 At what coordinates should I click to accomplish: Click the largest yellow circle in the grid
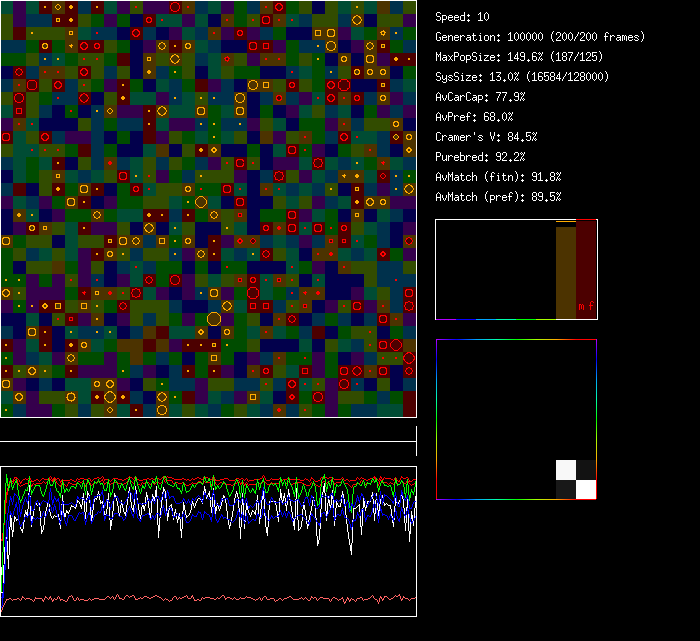(213, 319)
